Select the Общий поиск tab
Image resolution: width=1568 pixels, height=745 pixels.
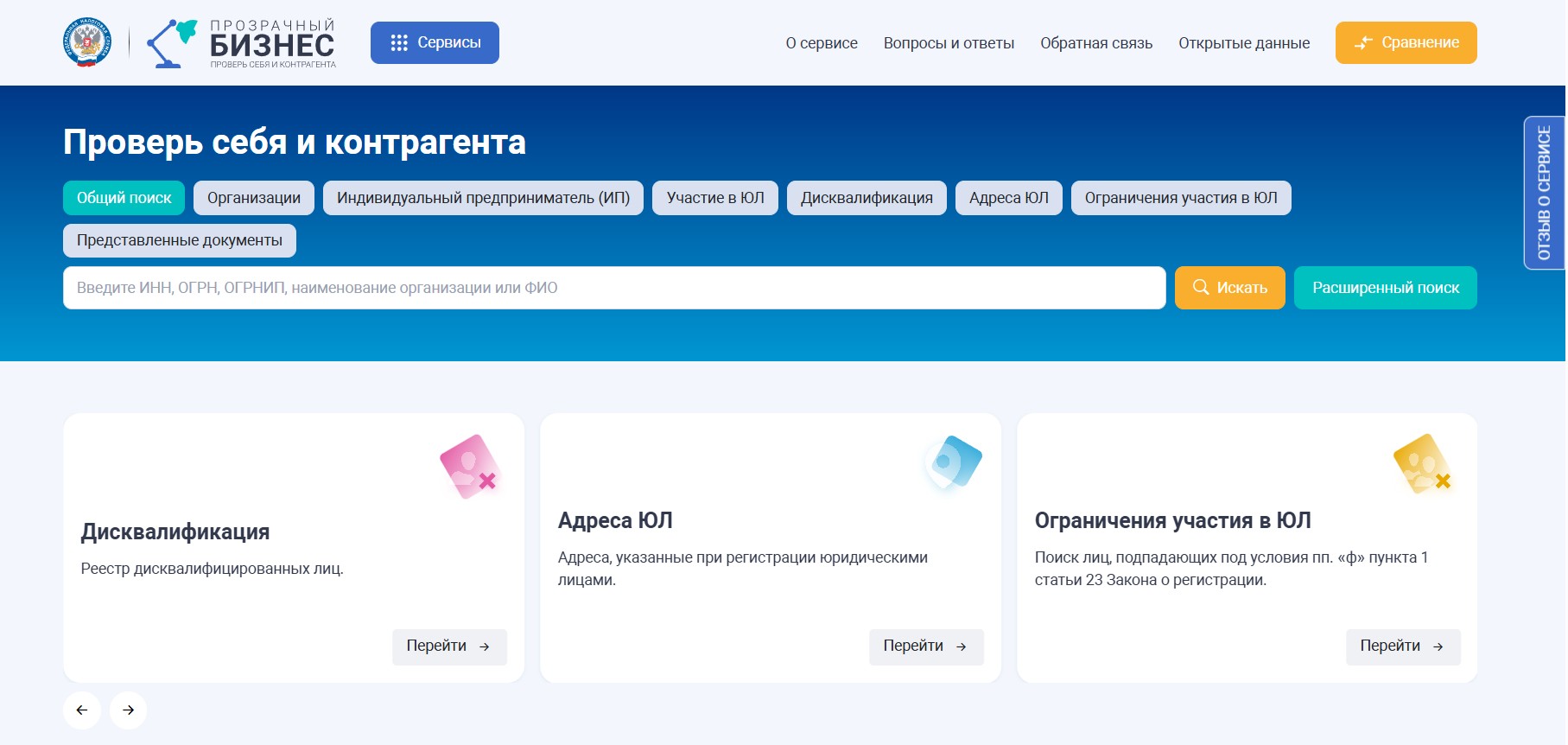124,198
